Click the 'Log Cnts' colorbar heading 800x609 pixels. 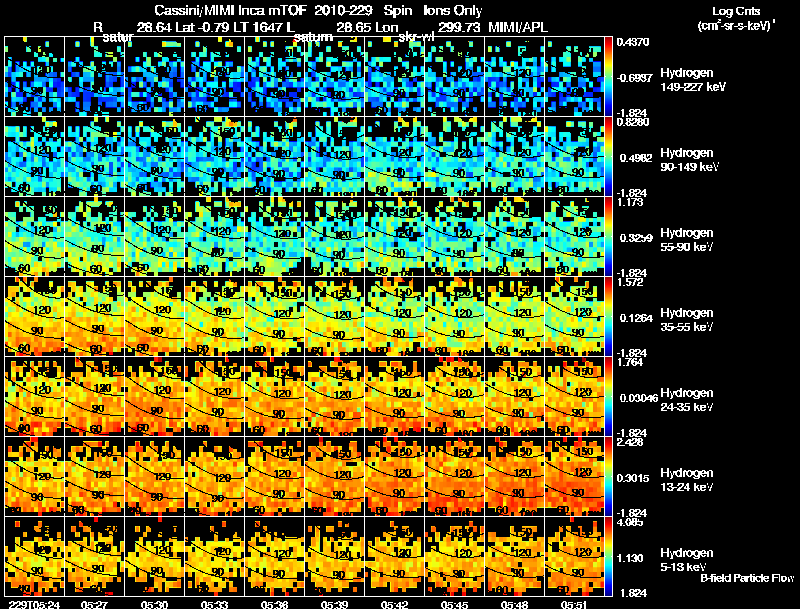point(736,11)
